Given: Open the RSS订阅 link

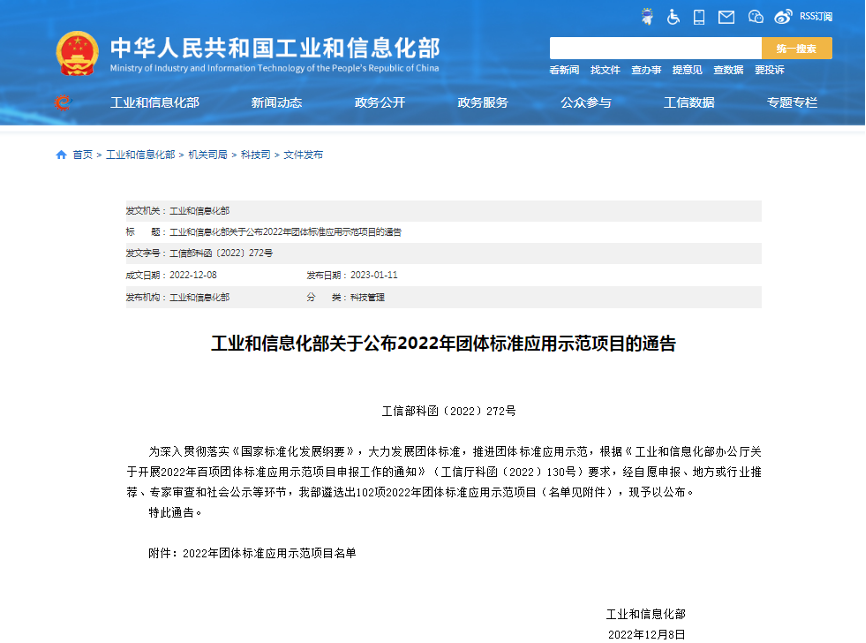Looking at the screenshot, I should point(816,17).
